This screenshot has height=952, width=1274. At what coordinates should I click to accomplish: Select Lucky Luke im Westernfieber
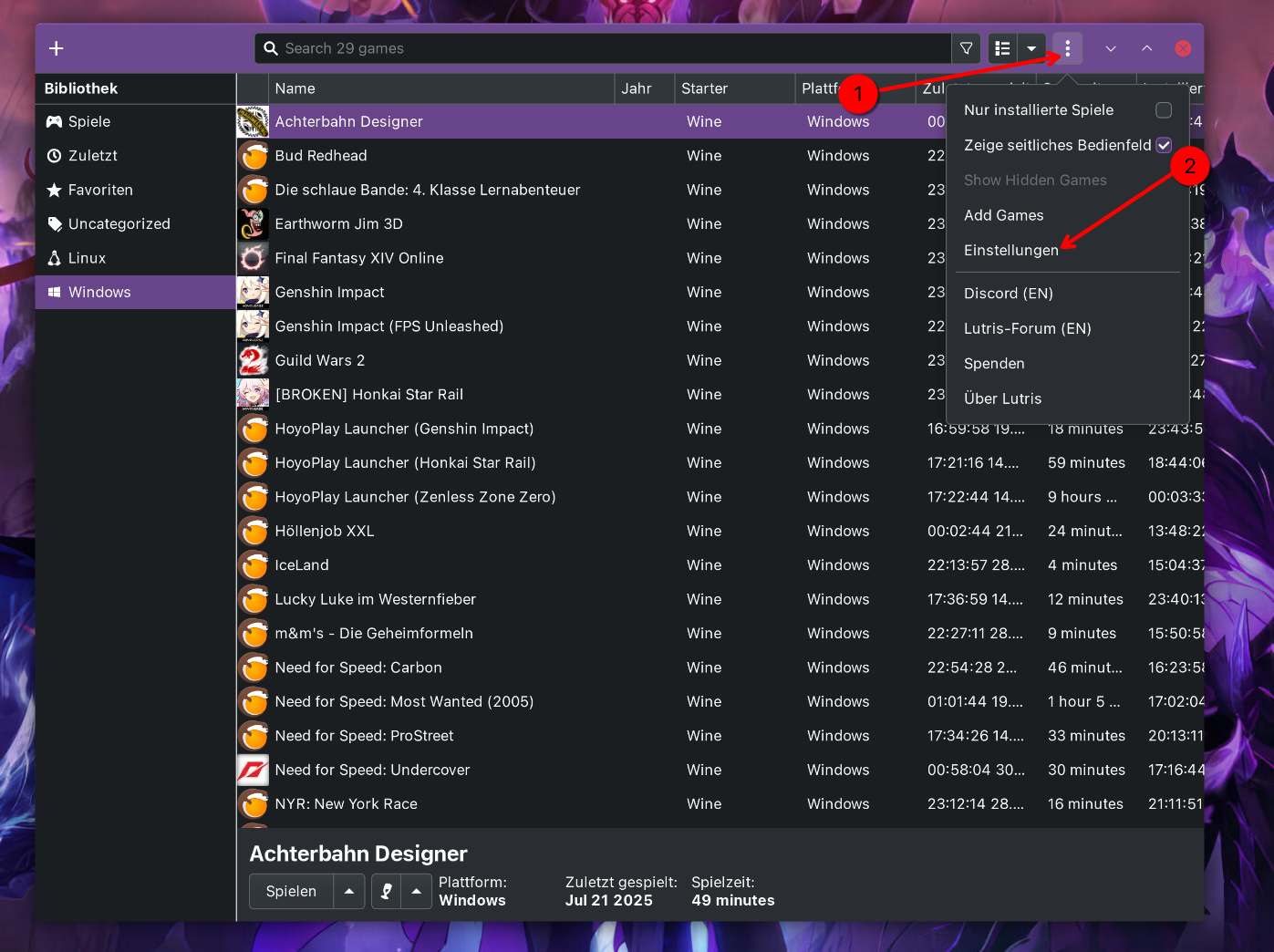(376, 599)
